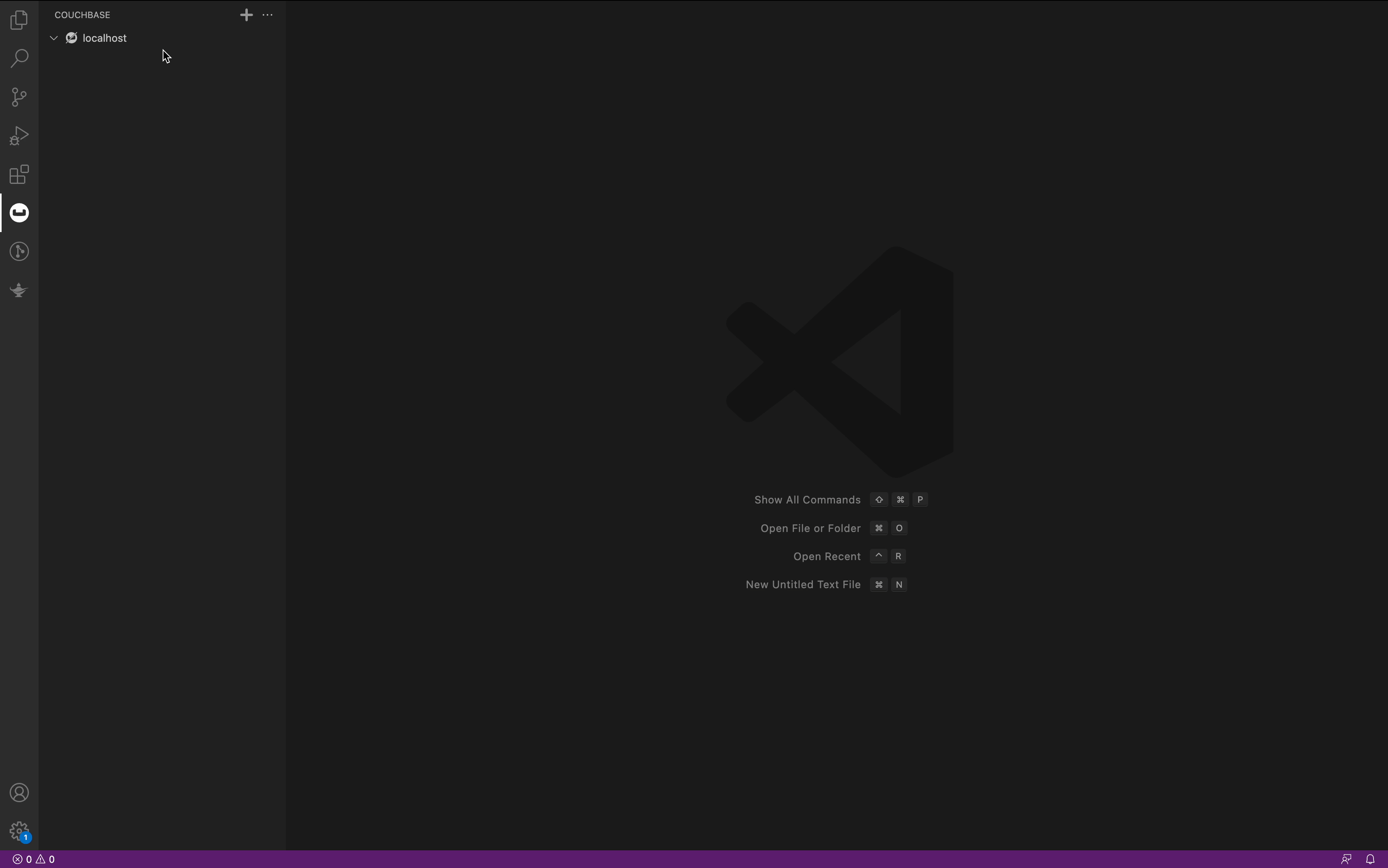Click the localhost connection status icon
Screen dimensions: 1388x868
tap(72, 38)
